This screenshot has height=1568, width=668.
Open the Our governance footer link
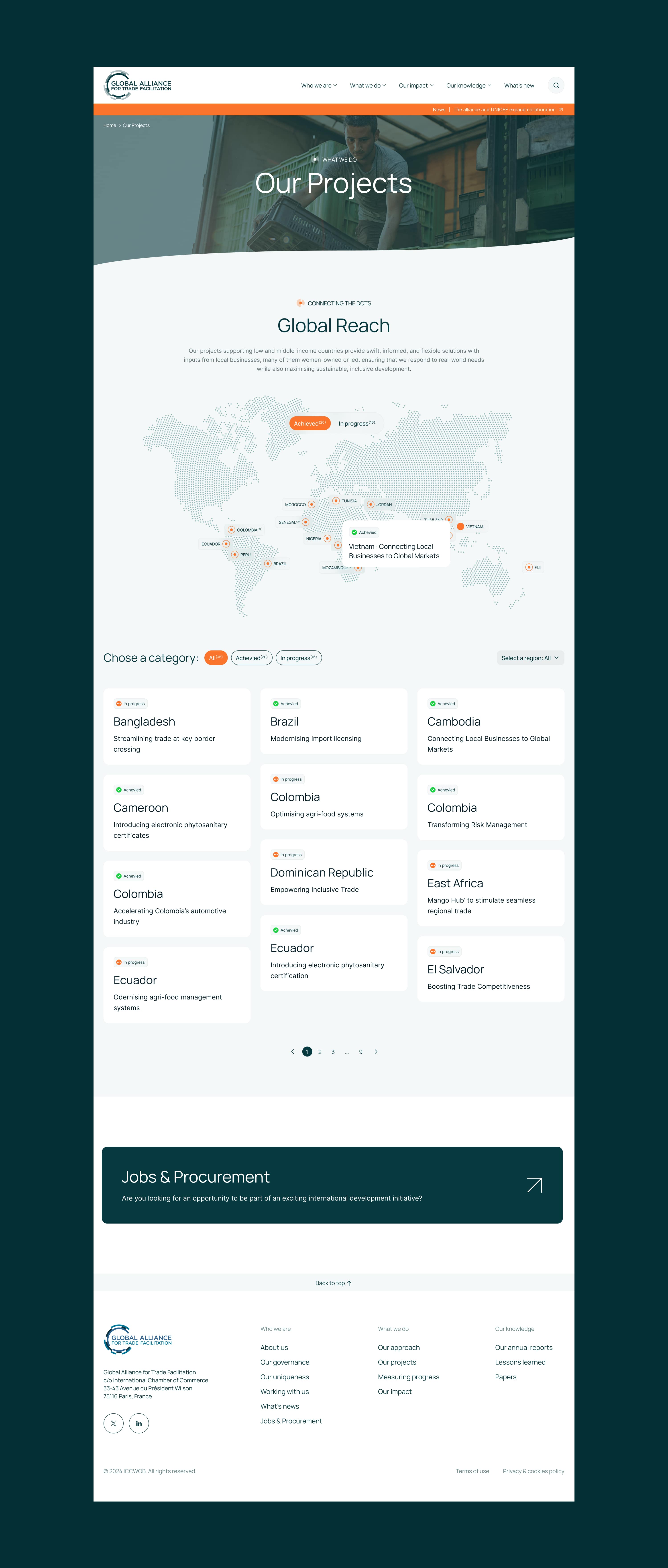click(285, 1362)
